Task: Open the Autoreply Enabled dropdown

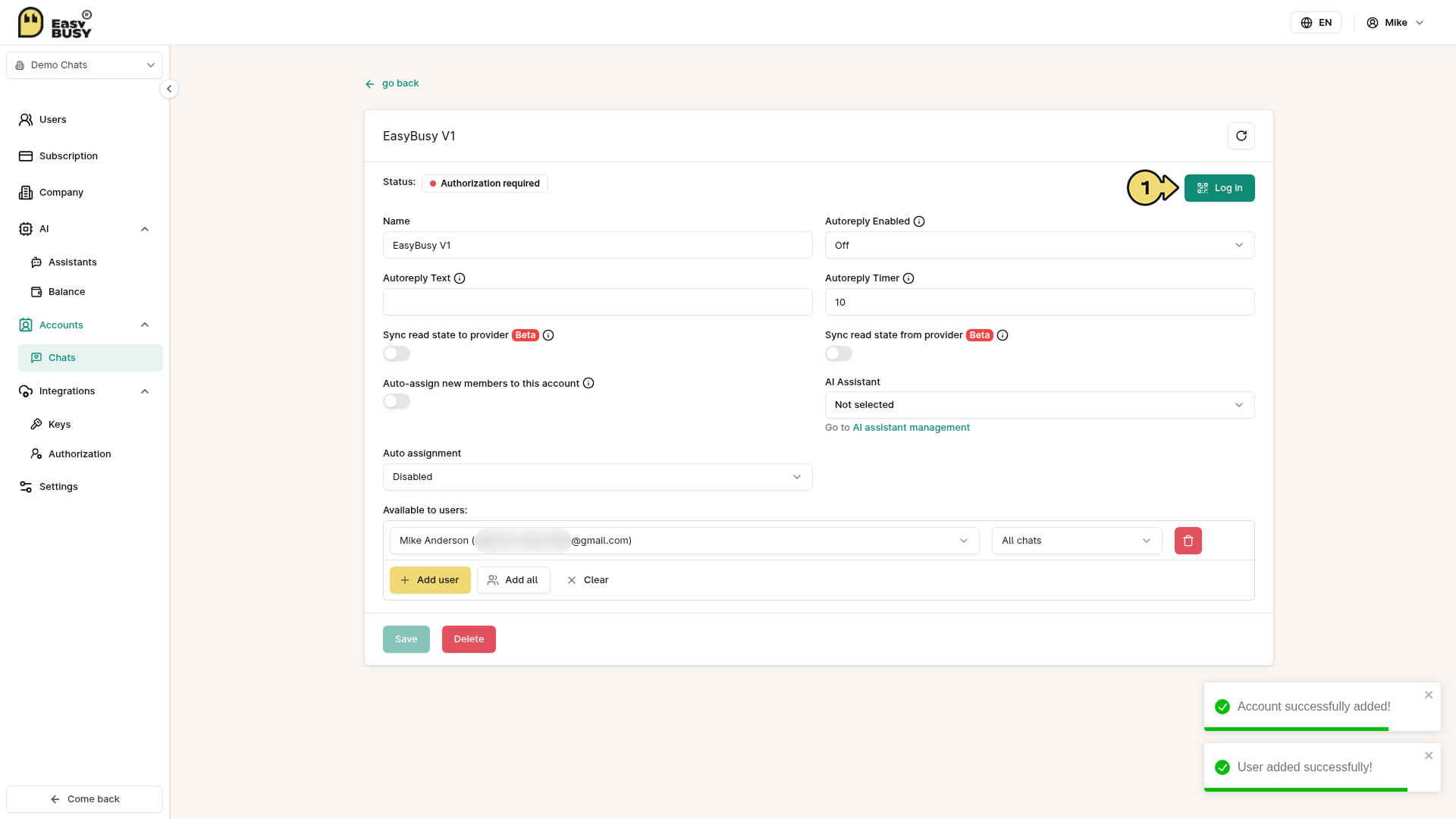Action: [1040, 245]
